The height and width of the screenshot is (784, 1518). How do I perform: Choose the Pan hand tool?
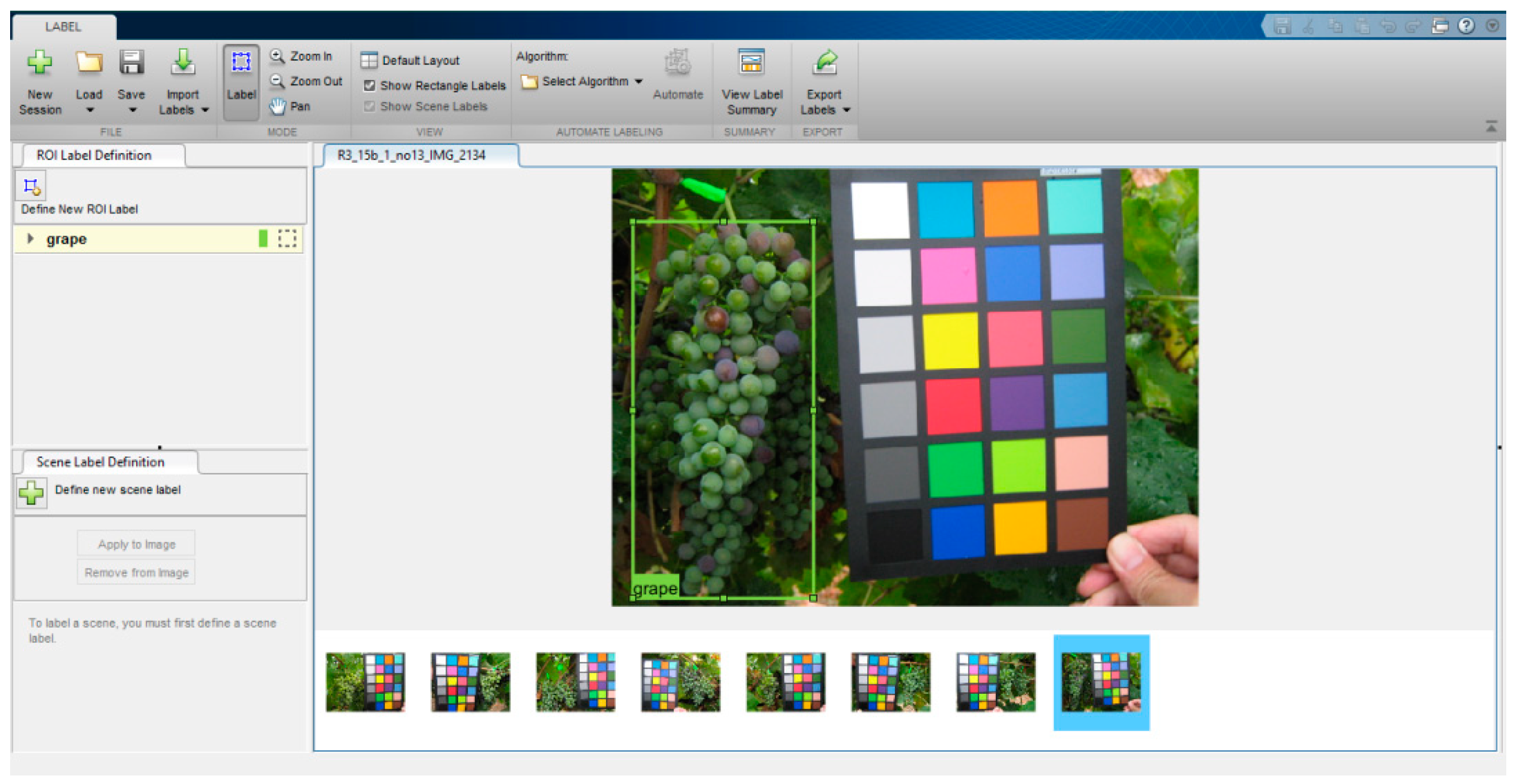[290, 107]
